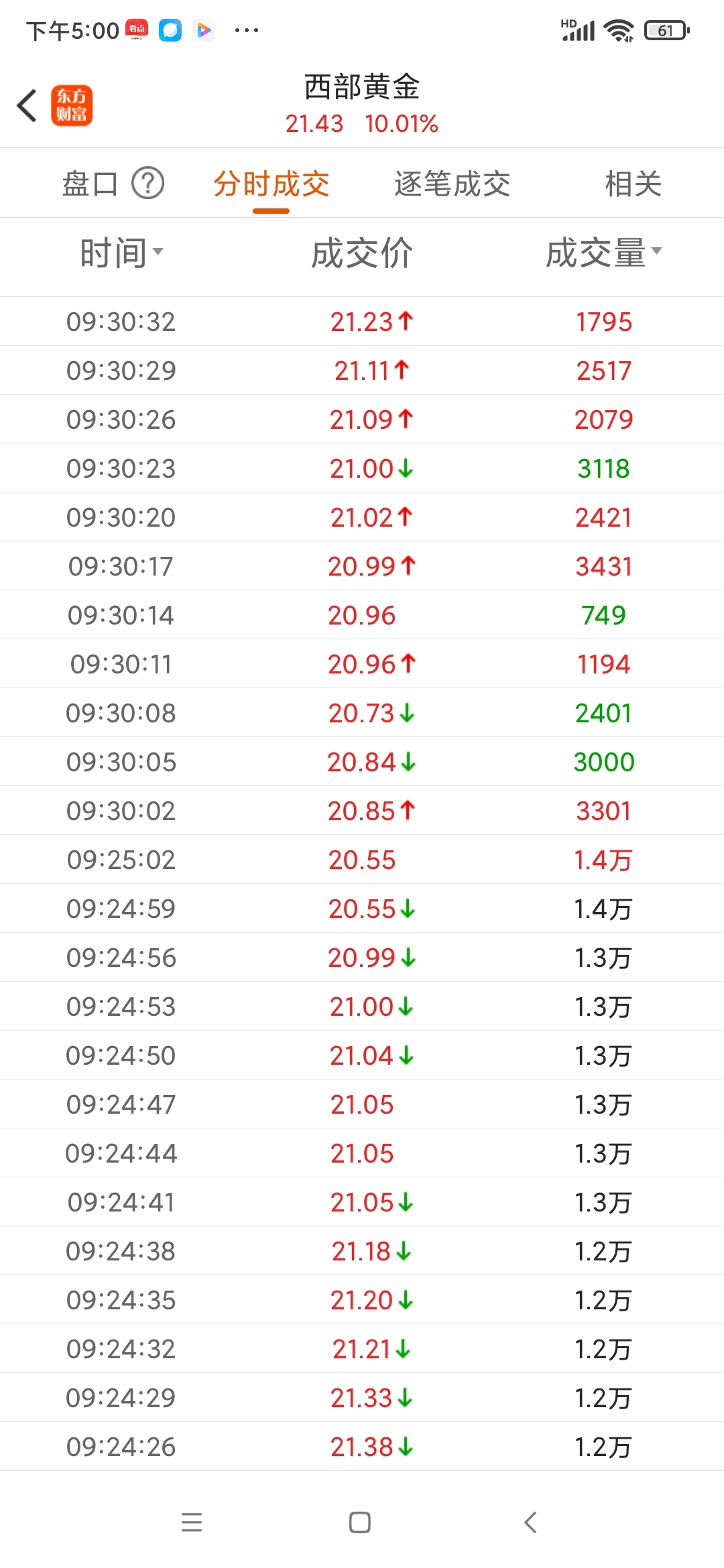Tap the 成交价 column header
724x1568 pixels.
pos(362,253)
